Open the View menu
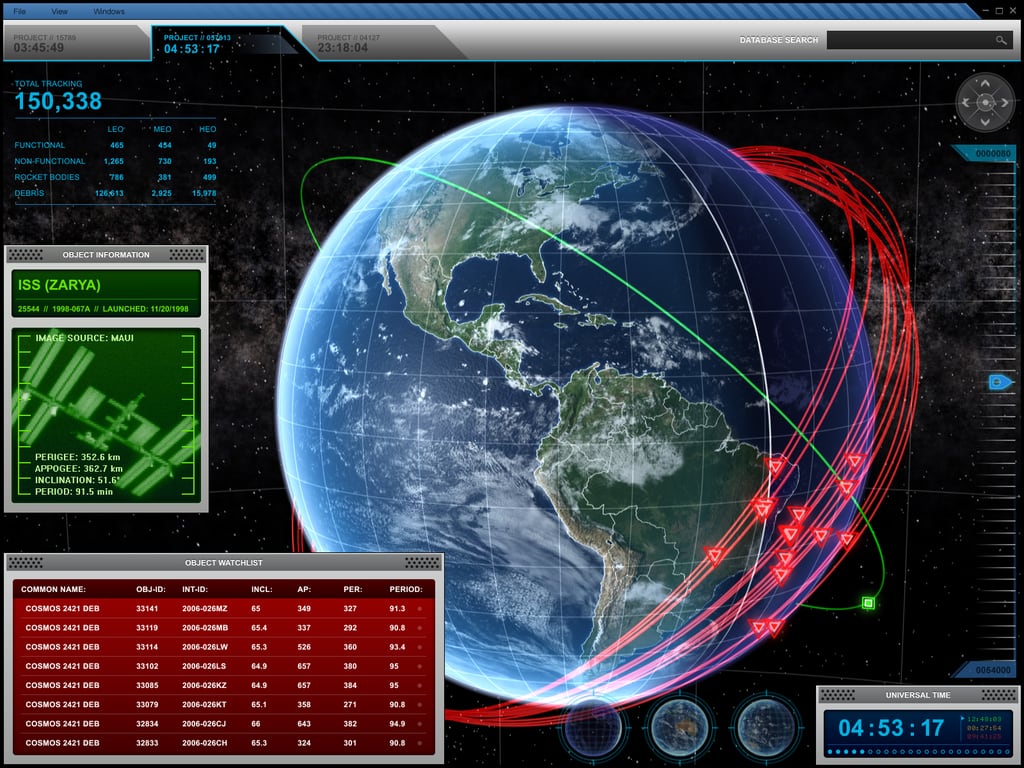The width and height of the screenshot is (1024, 768). coord(59,11)
